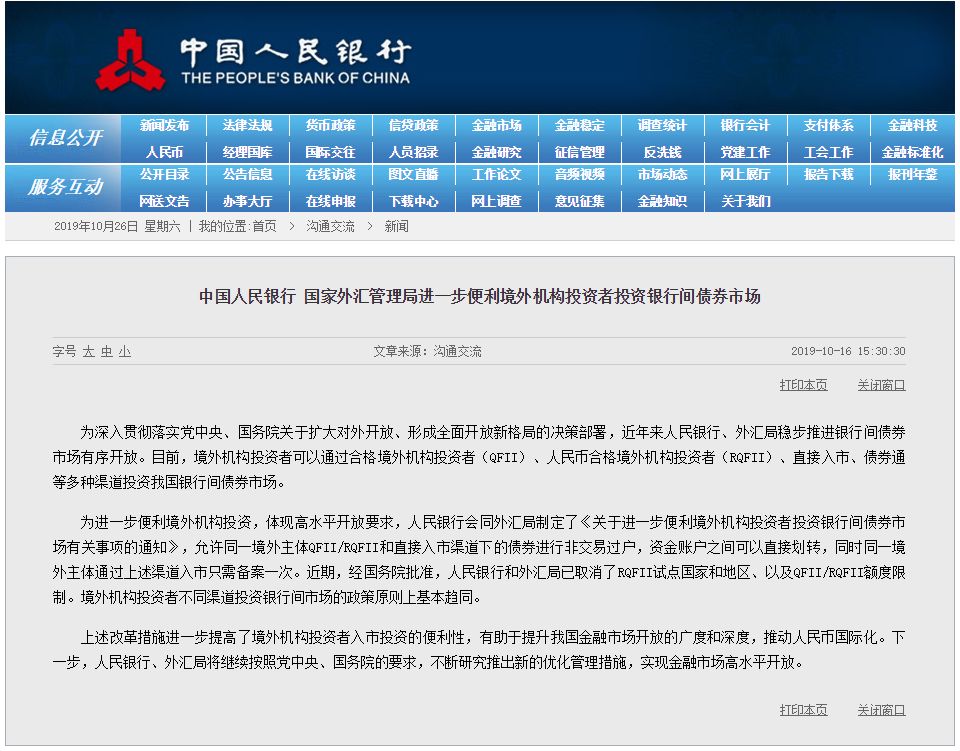This screenshot has width=960, height=751.
Task: Open 在线申报 navigation link
Action: [331, 201]
